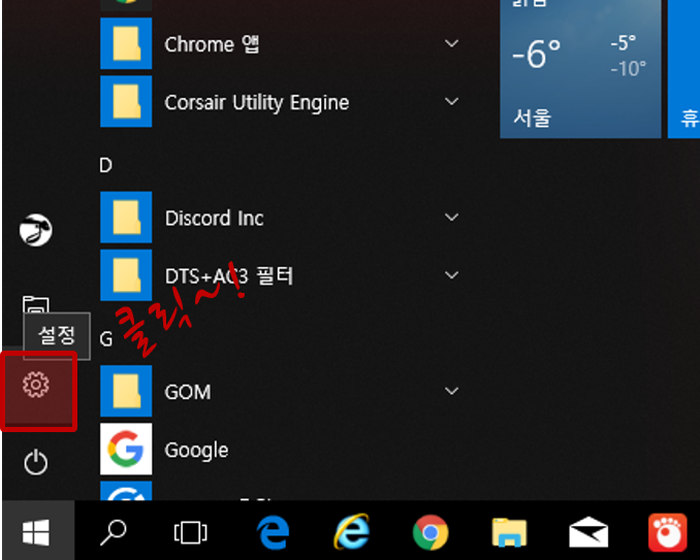Image resolution: width=700 pixels, height=560 pixels.
Task: Click the Chrome 앱 folder icon
Action: [x=126, y=43]
